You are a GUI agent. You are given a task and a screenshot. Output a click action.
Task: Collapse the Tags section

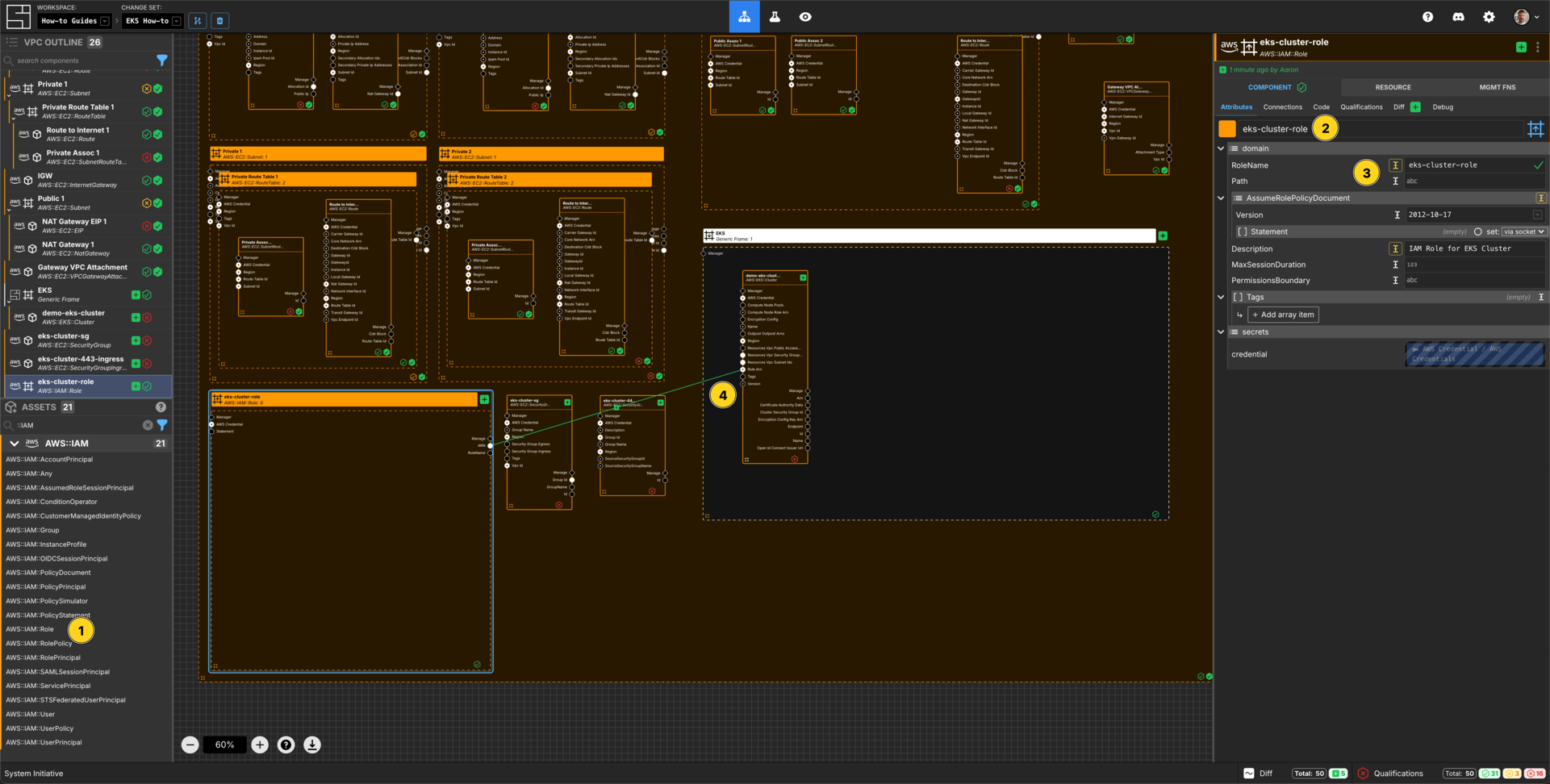1221,297
